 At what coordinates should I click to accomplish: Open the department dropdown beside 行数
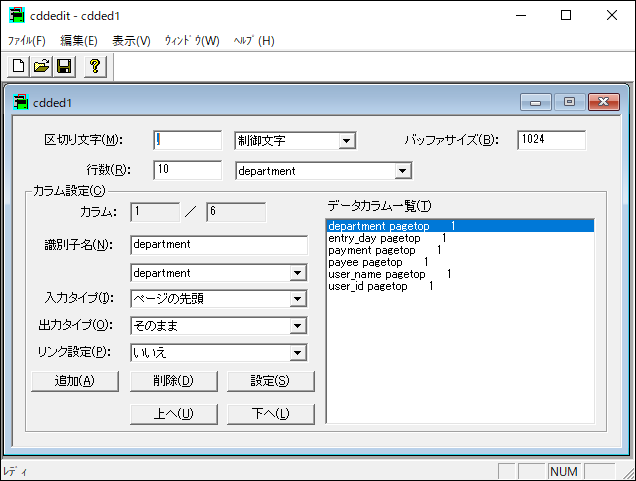pos(402,171)
